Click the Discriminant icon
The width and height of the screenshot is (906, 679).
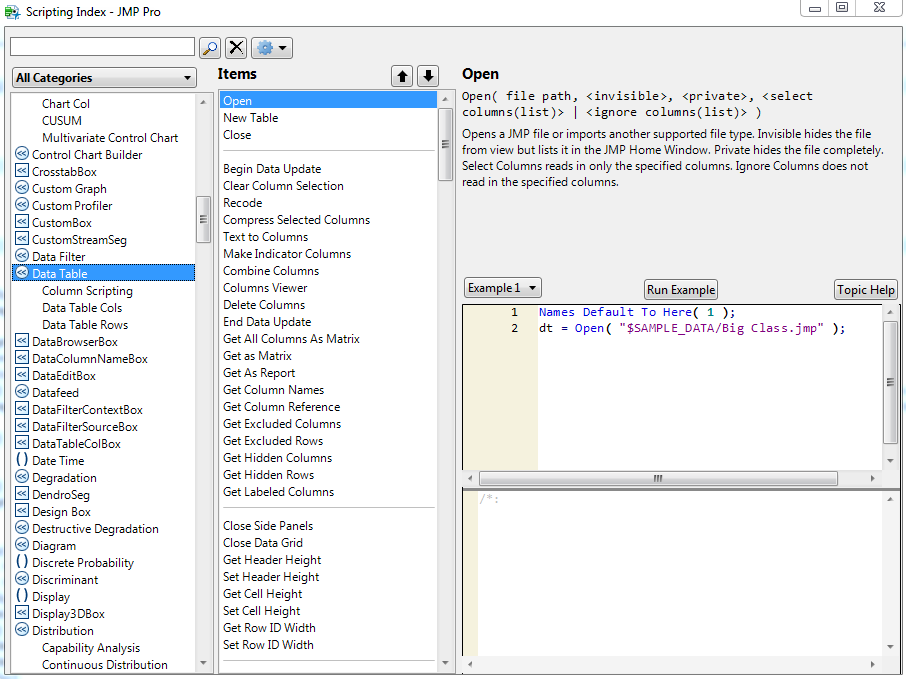[22, 578]
